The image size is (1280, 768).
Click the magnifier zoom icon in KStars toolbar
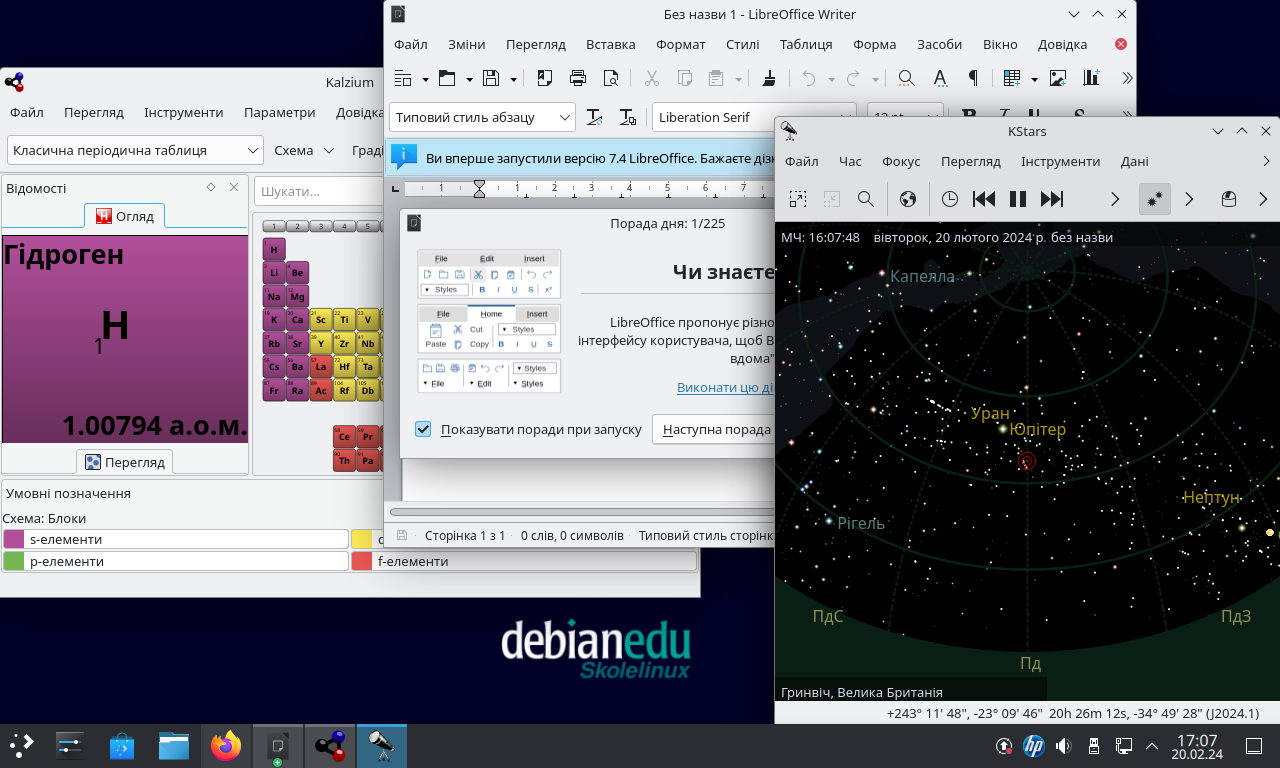click(866, 199)
